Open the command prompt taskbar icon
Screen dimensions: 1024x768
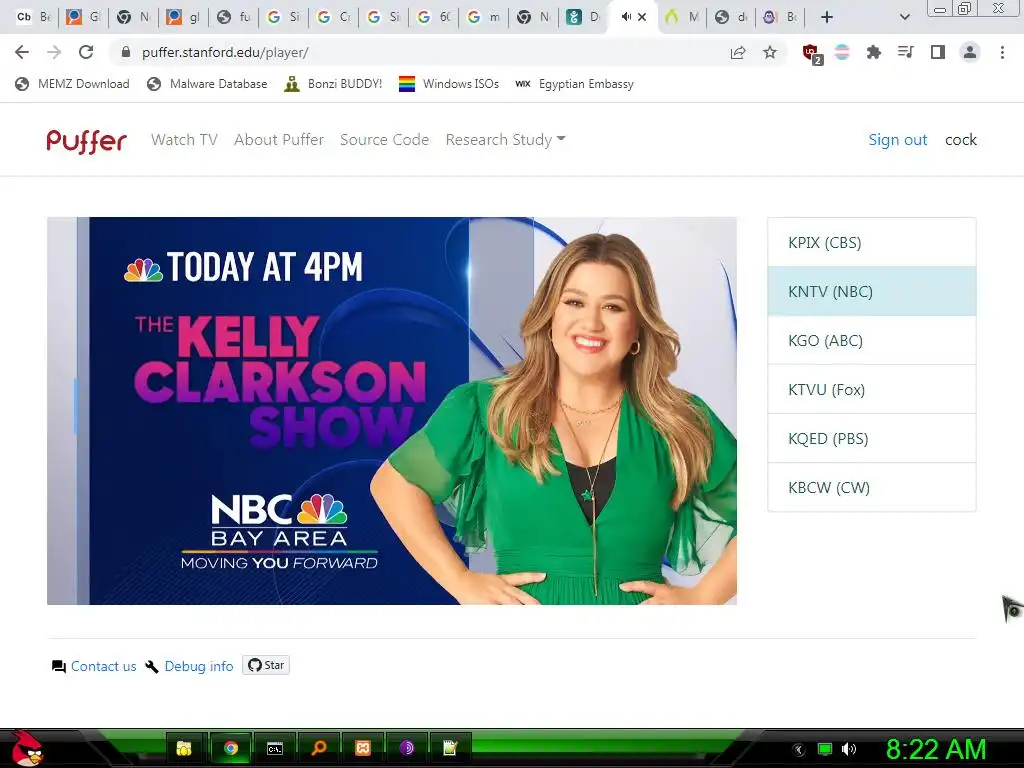(275, 748)
